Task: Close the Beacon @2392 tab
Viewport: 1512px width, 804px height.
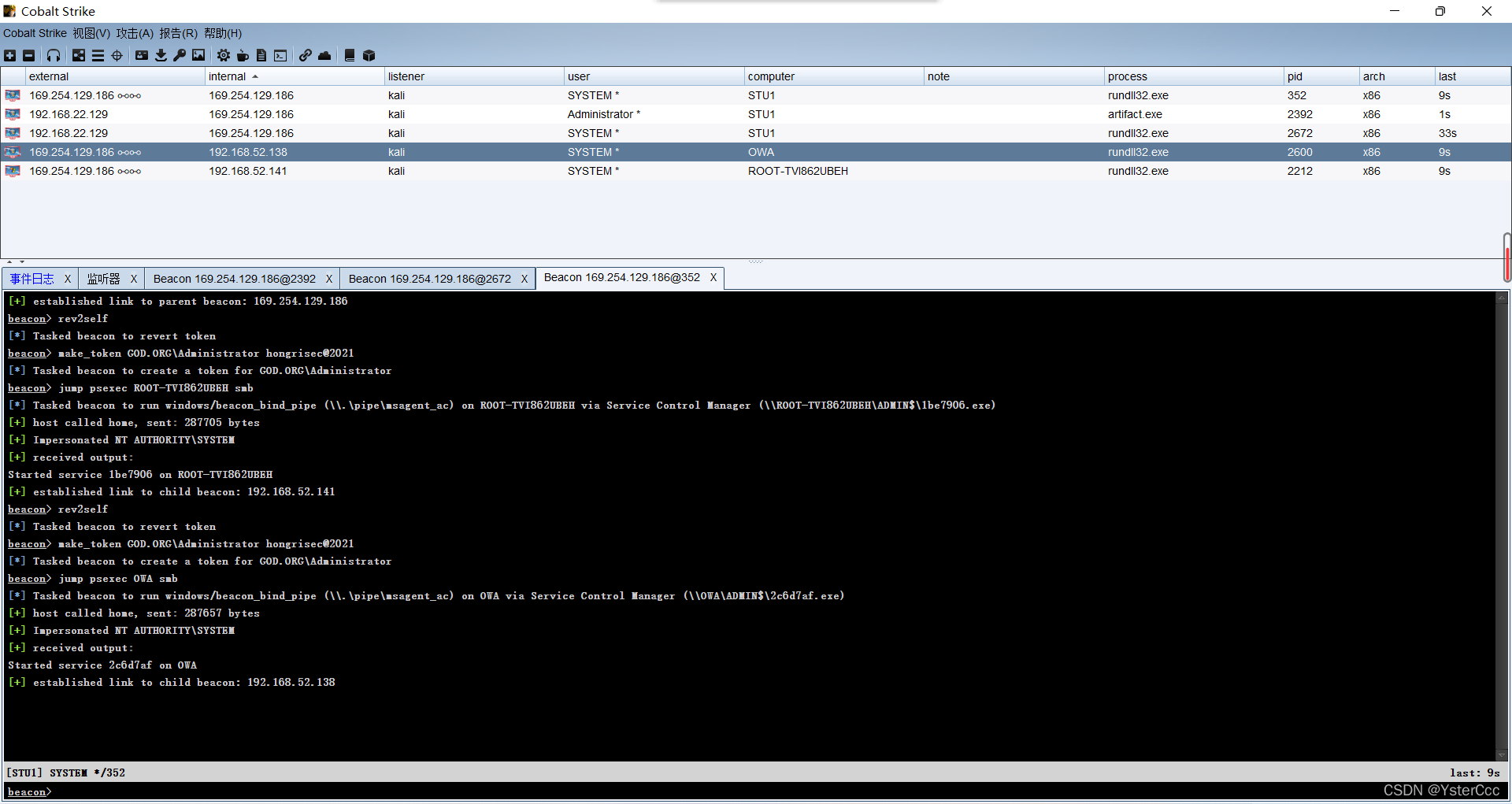Action: click(x=329, y=279)
